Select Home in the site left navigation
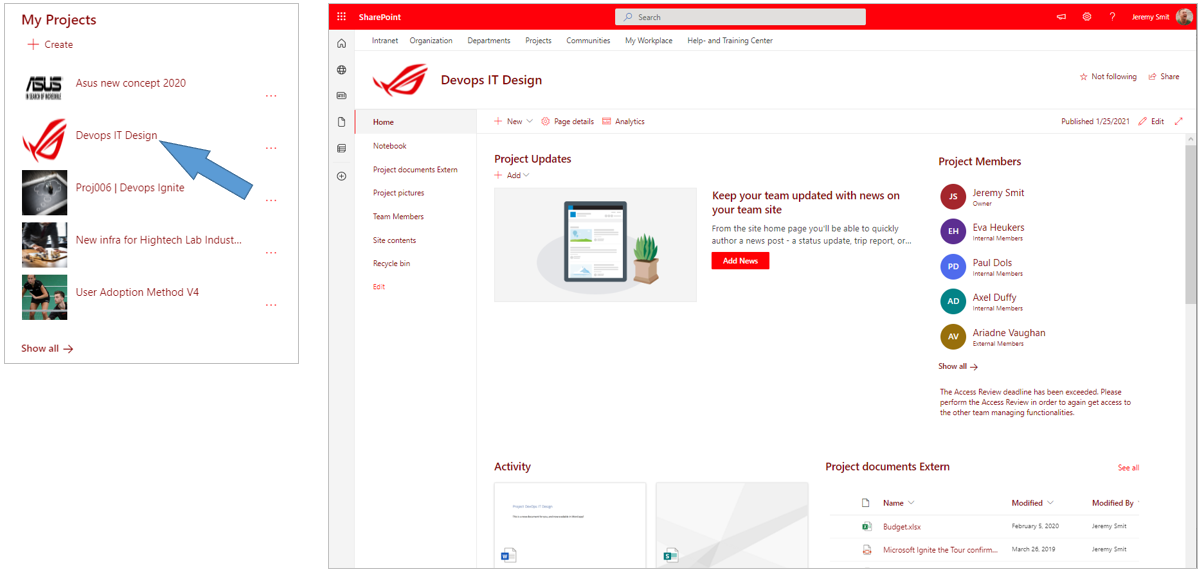Screen dimensions: 1204x575 [x=415, y=122]
